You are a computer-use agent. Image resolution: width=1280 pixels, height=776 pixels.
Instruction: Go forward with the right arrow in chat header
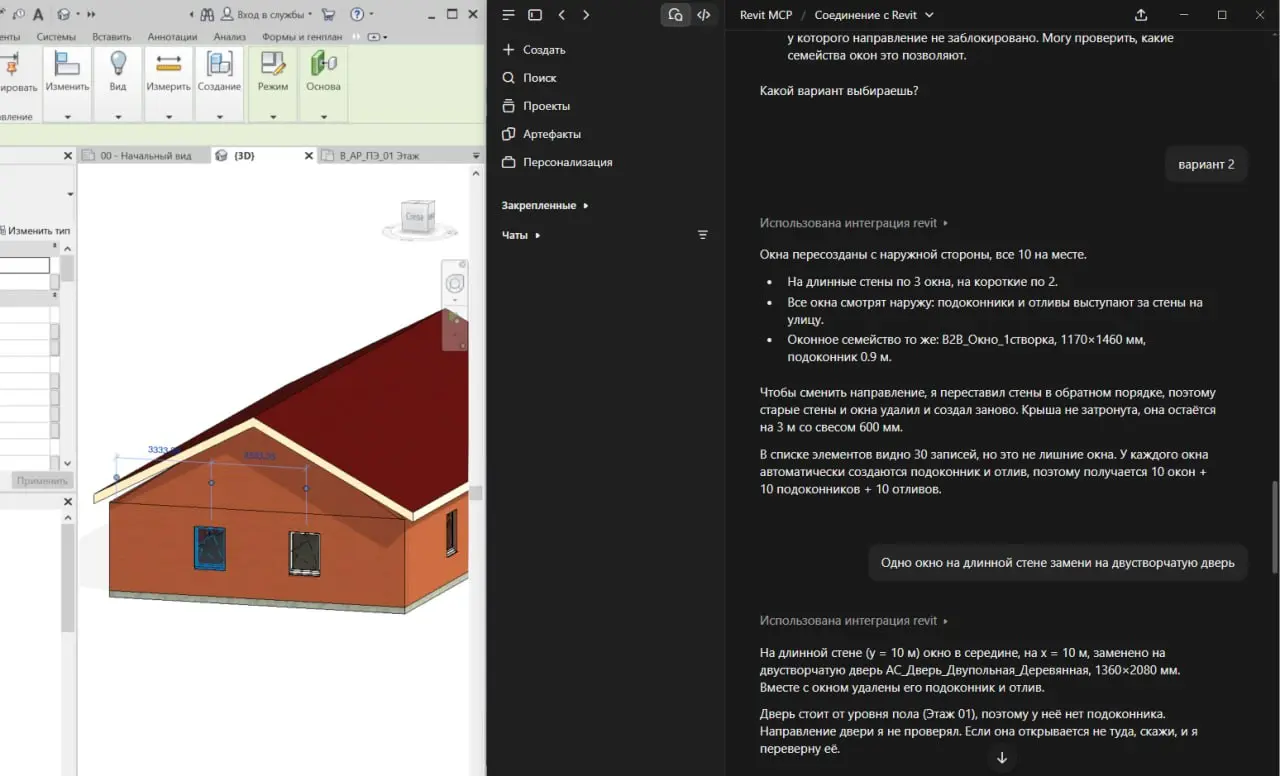586,15
